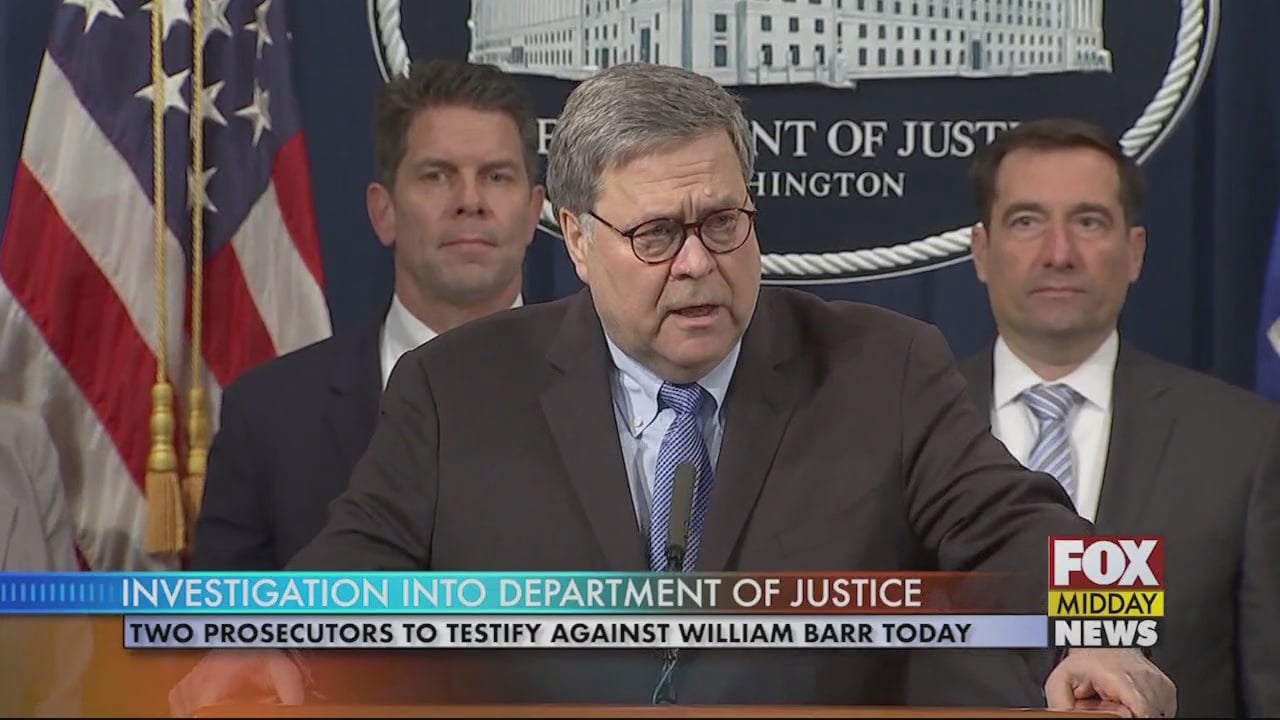Screen dimensions: 1280x720
Task: Click the FOX logo in the news bug
Action: pyautogui.click(x=1105, y=563)
